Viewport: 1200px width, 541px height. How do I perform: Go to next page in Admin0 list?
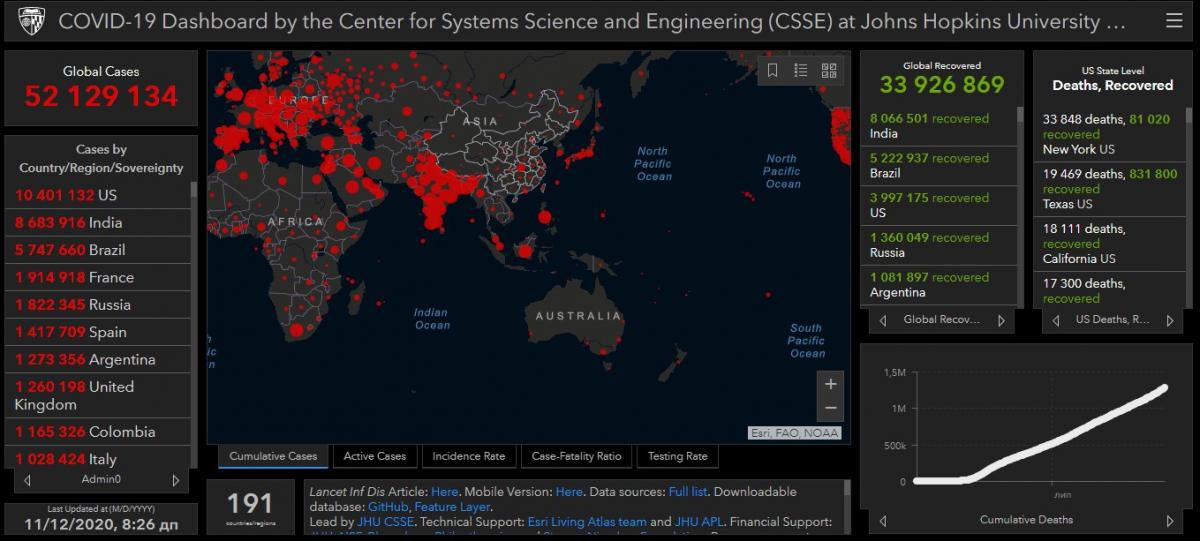pos(176,480)
